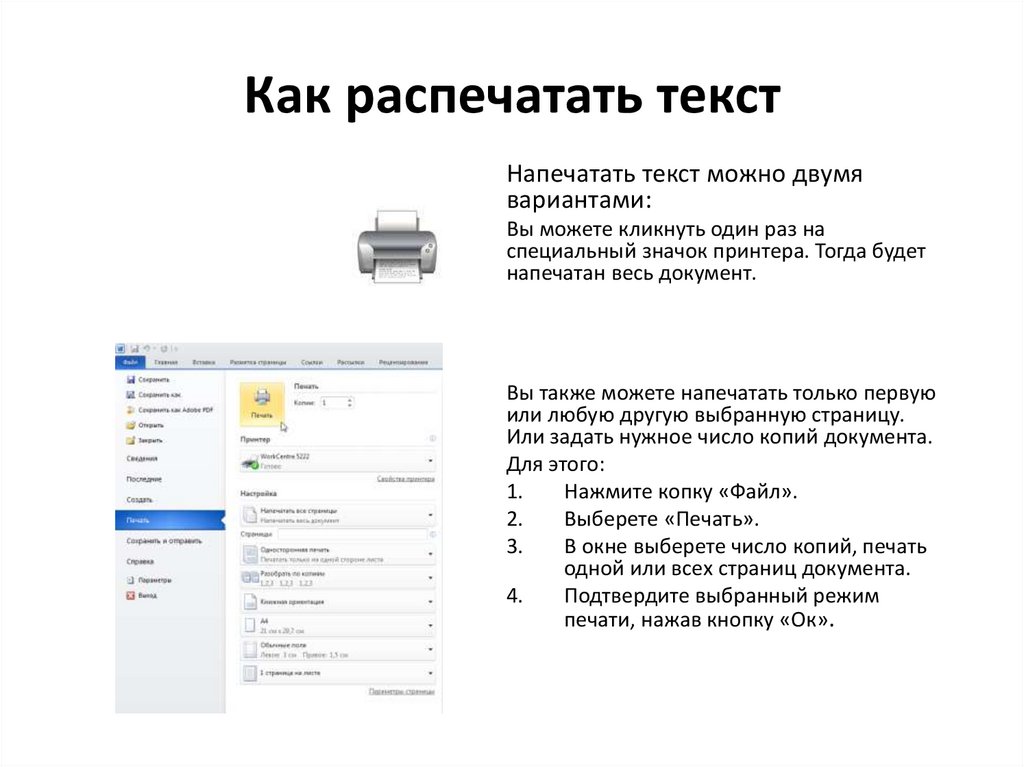1024x767 pixels.
Task: Open the Рецензирование ribbon tab
Action: (403, 362)
